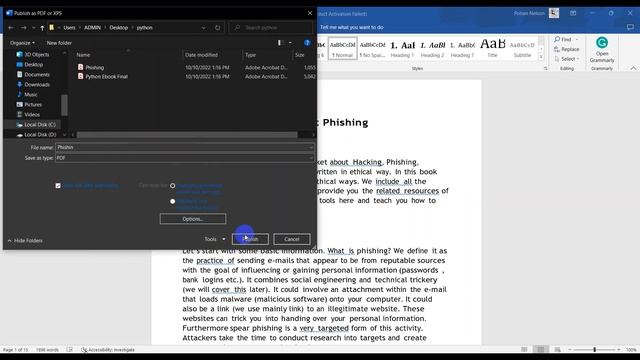The height and width of the screenshot is (360, 640).
Task: Go back in the Publish dialog
Action: (11, 28)
